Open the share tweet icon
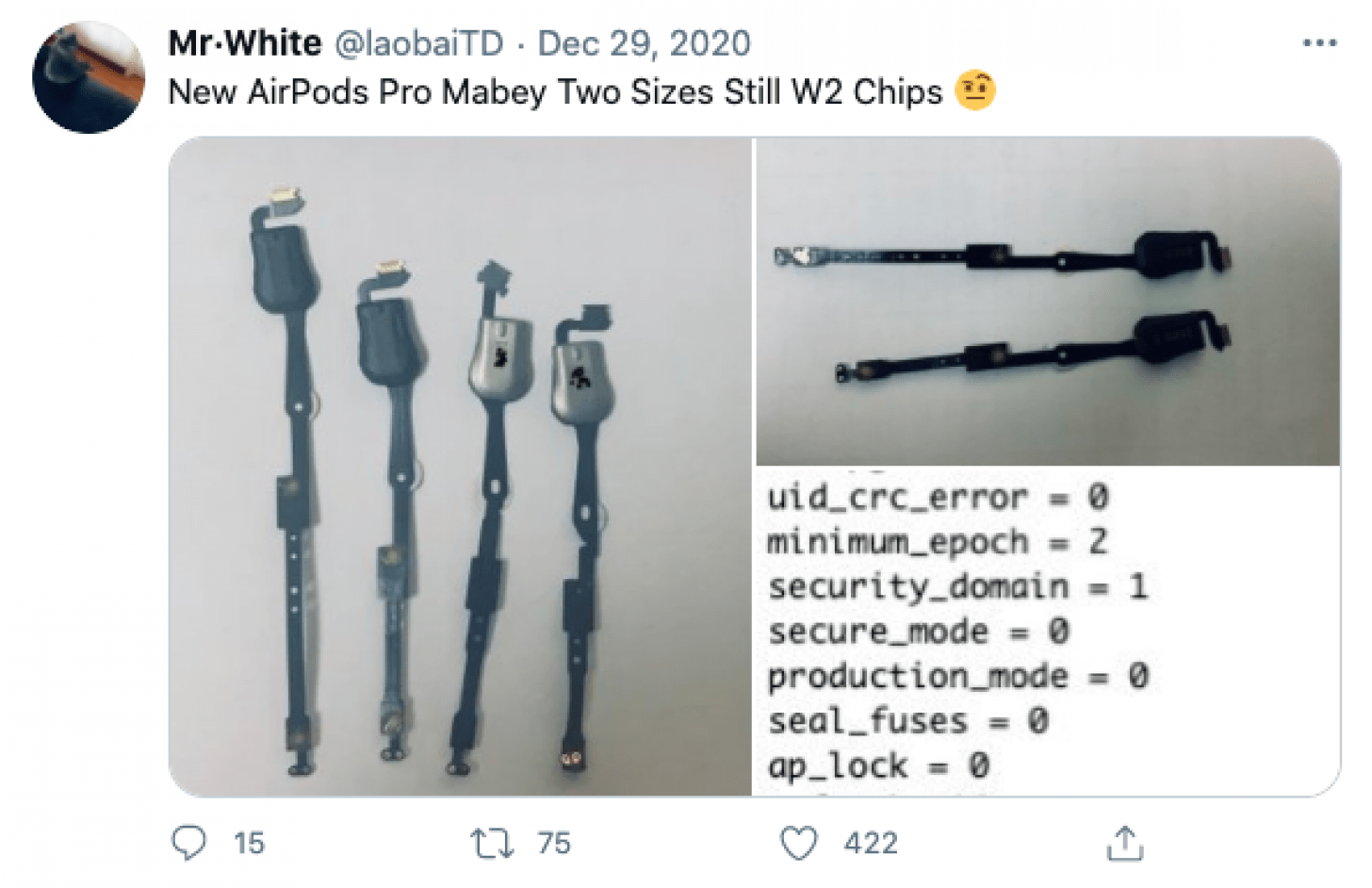 click(x=1124, y=843)
